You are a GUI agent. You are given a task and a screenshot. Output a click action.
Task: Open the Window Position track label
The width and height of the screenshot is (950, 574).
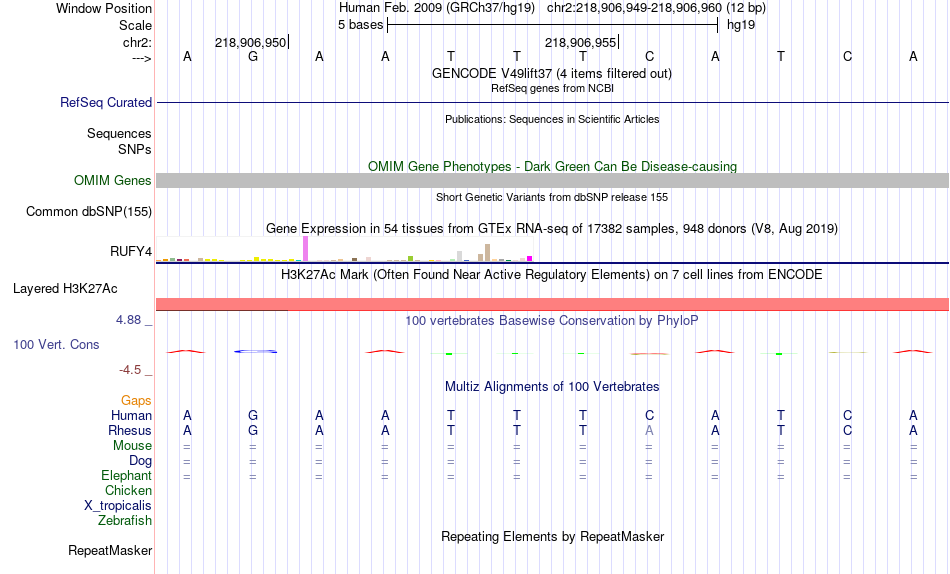coord(104,8)
